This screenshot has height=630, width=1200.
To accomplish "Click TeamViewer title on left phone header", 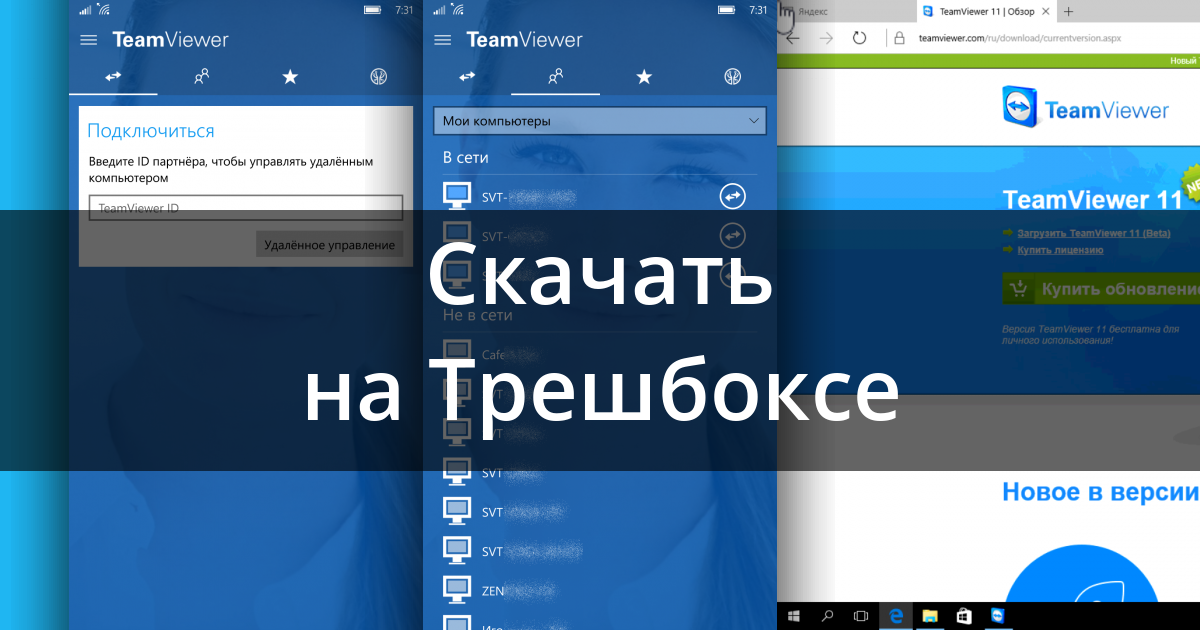I will [x=170, y=40].
